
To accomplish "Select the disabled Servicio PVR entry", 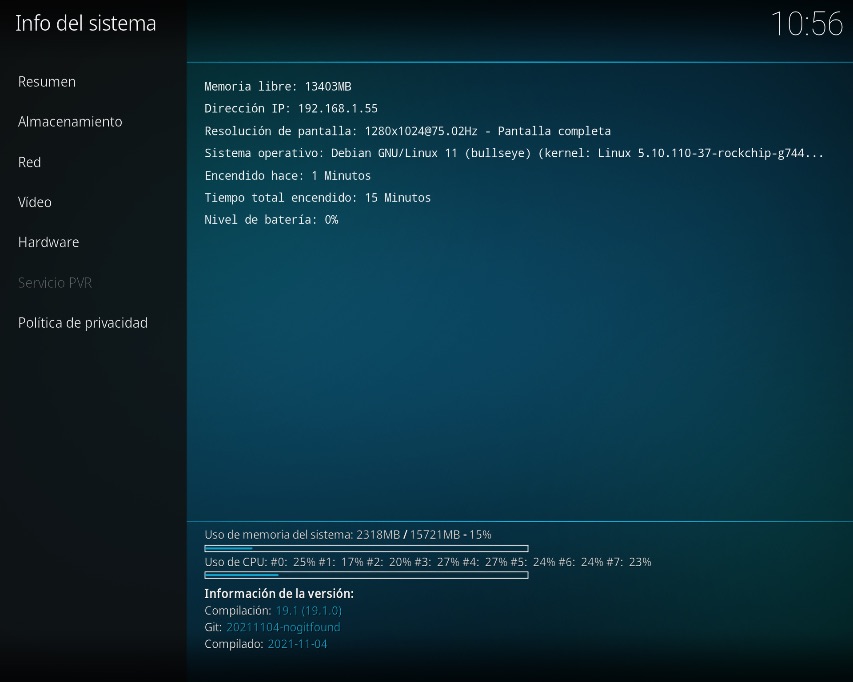I will (55, 283).
